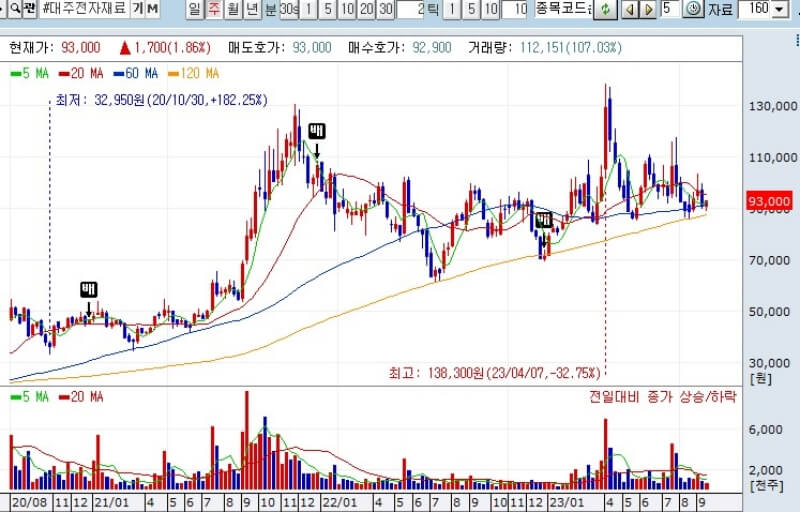
Task: Click the 20/08 date axis label
Action: [x=28, y=502]
